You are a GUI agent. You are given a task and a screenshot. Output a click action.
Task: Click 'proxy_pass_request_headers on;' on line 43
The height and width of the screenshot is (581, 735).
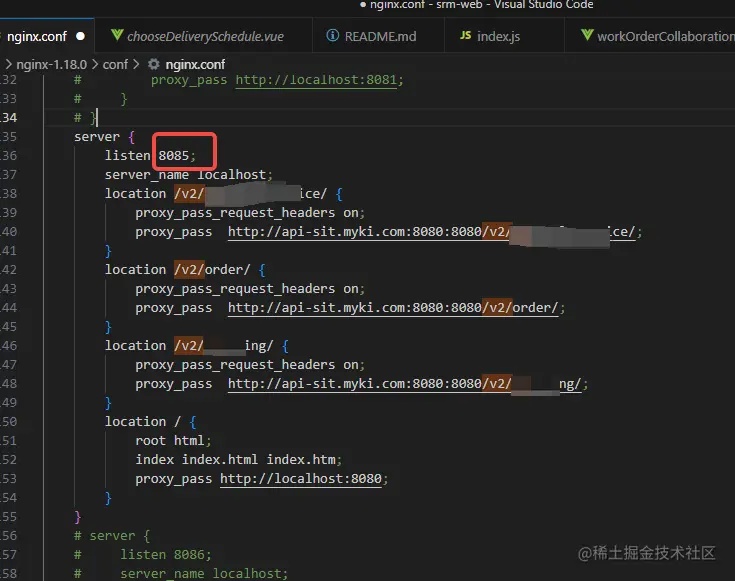pos(250,289)
